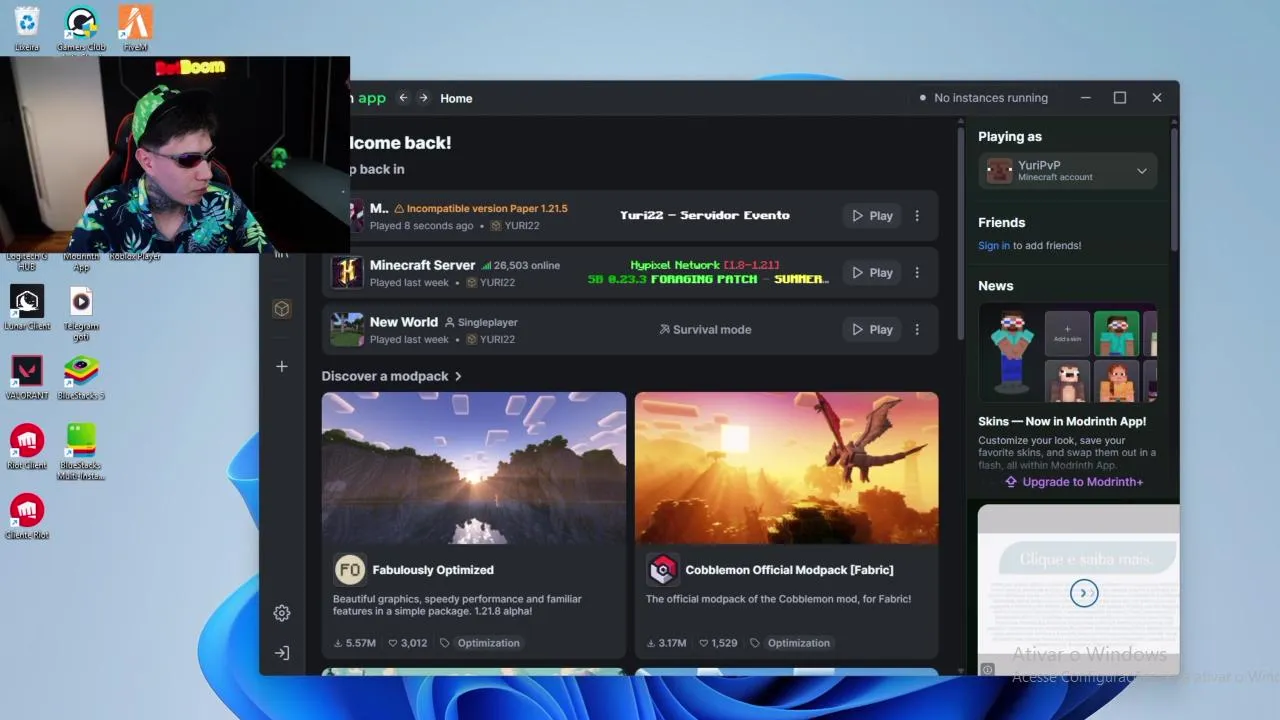This screenshot has width=1280, height=720.
Task: Click the YuriPvP account avatar
Action: tap(999, 171)
